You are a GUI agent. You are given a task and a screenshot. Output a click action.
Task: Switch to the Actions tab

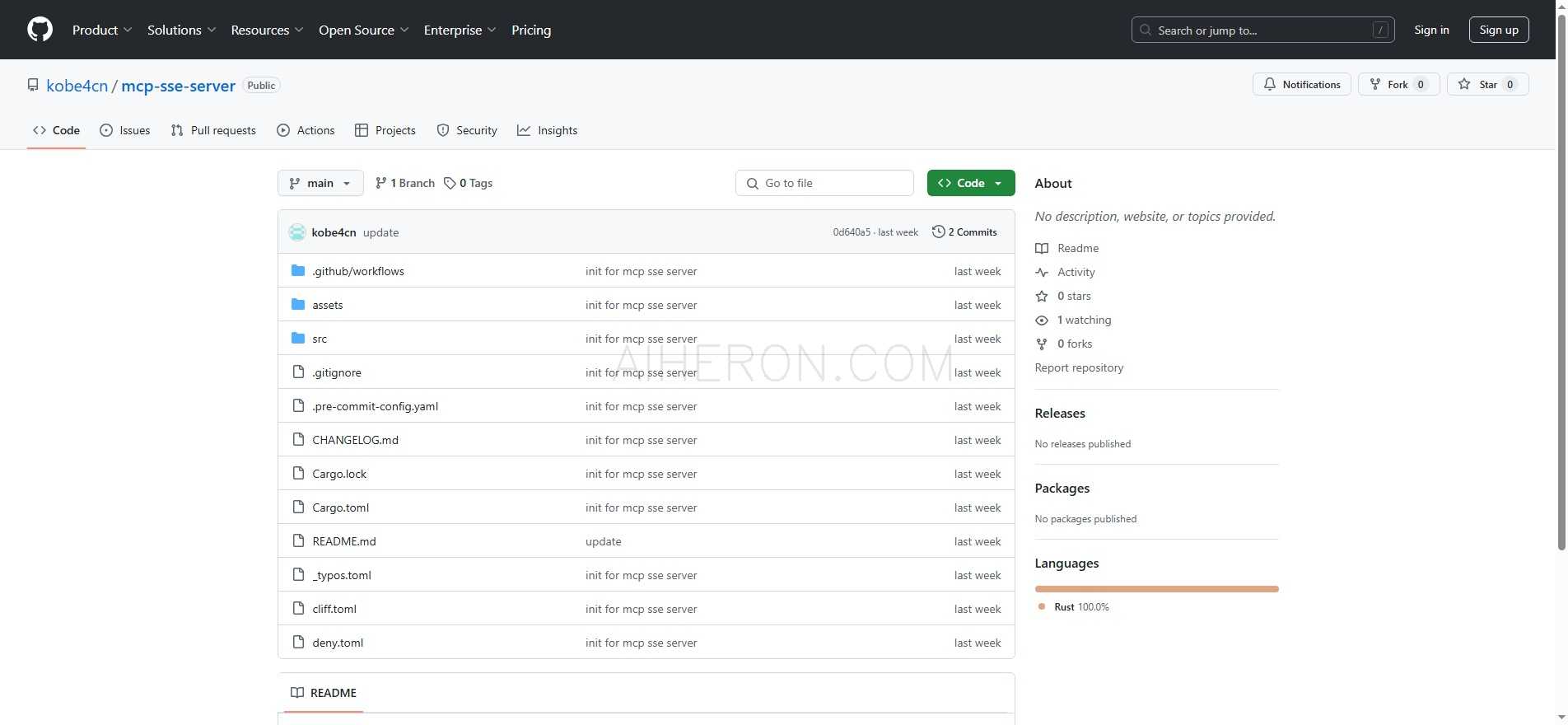click(x=306, y=130)
